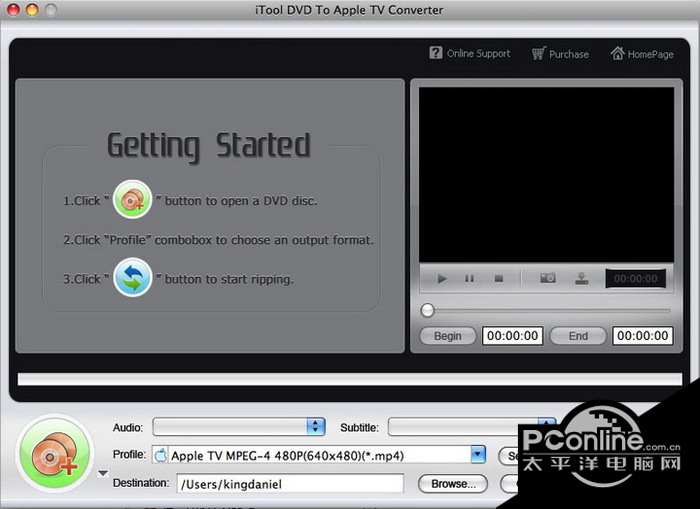Take a snapshot with the camera icon
This screenshot has width=700, height=509.
pyautogui.click(x=548, y=278)
